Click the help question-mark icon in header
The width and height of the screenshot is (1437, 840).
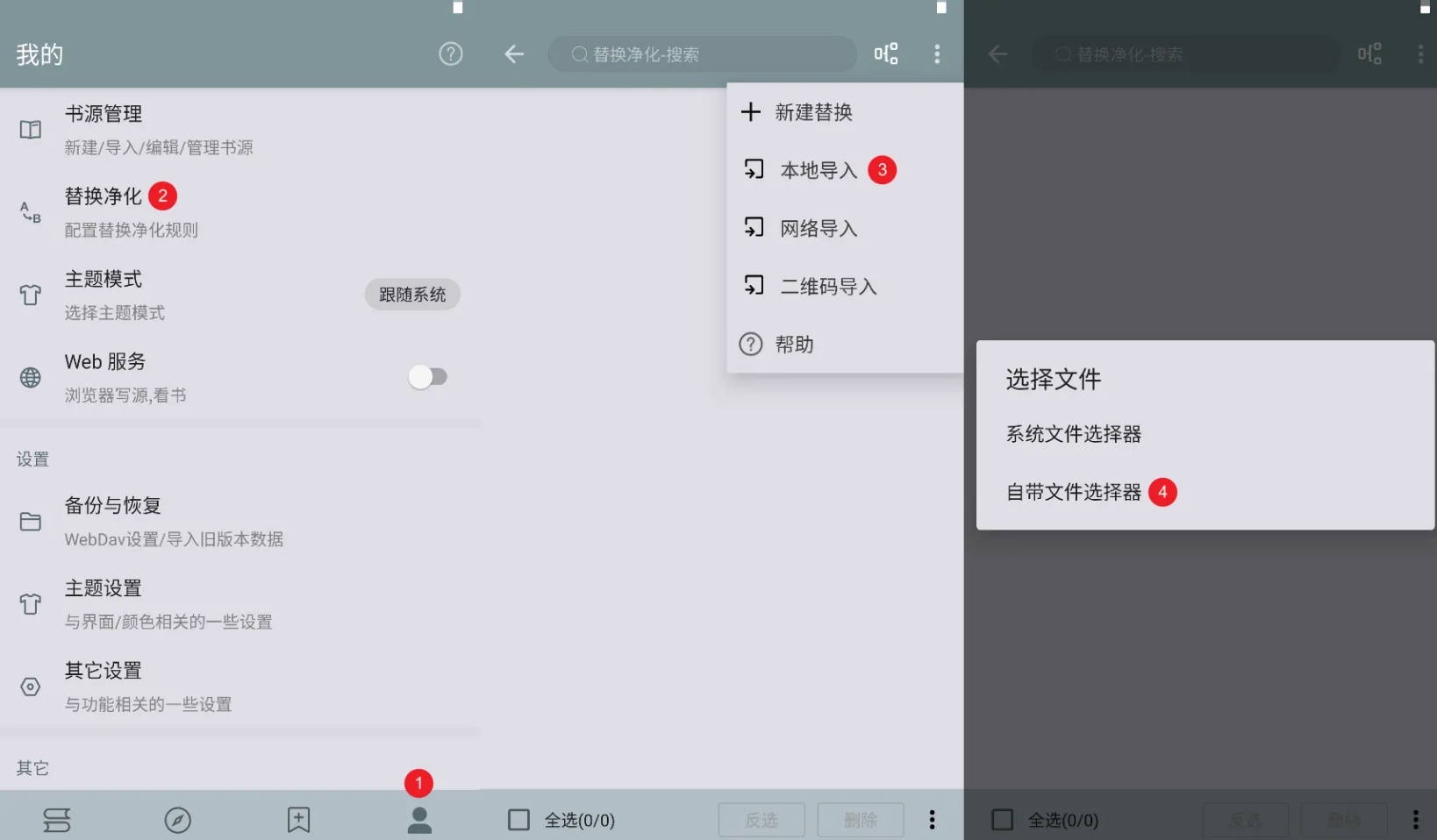(451, 54)
